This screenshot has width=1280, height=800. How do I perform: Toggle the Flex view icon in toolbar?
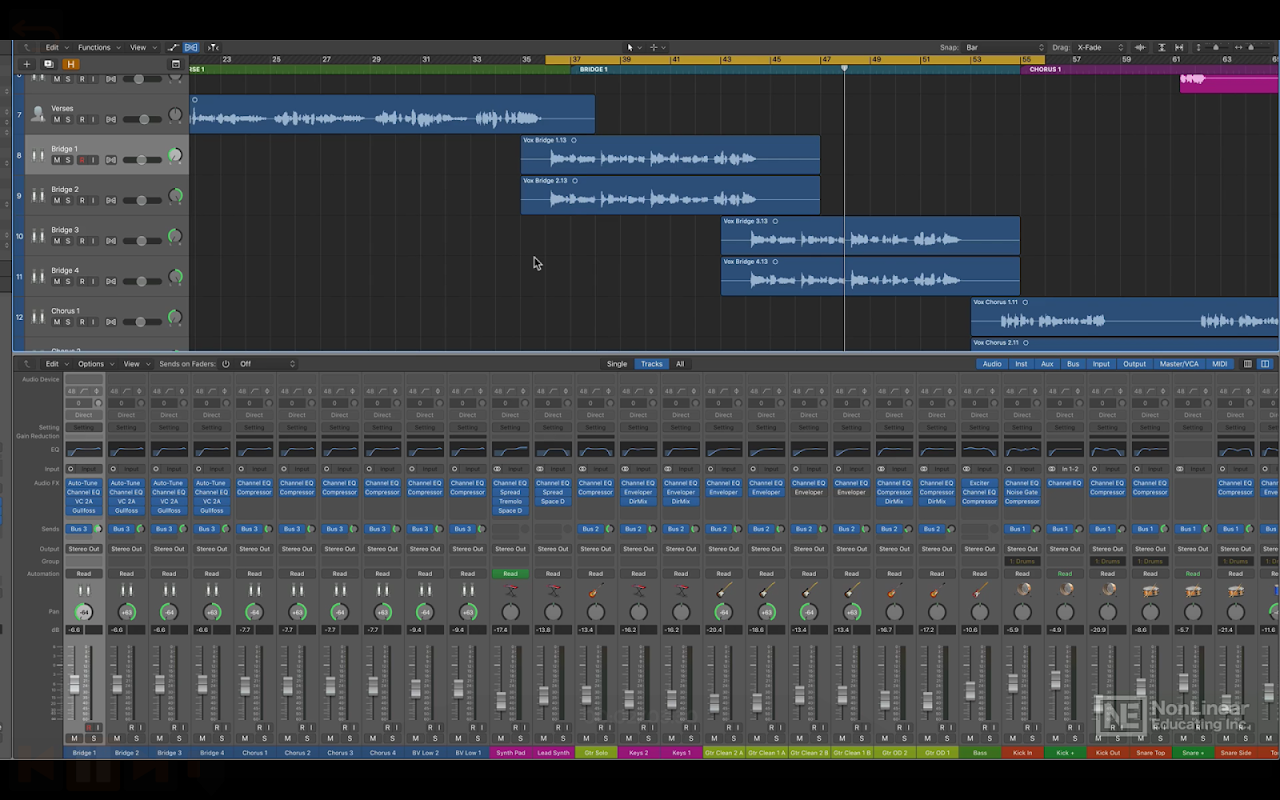coord(191,47)
